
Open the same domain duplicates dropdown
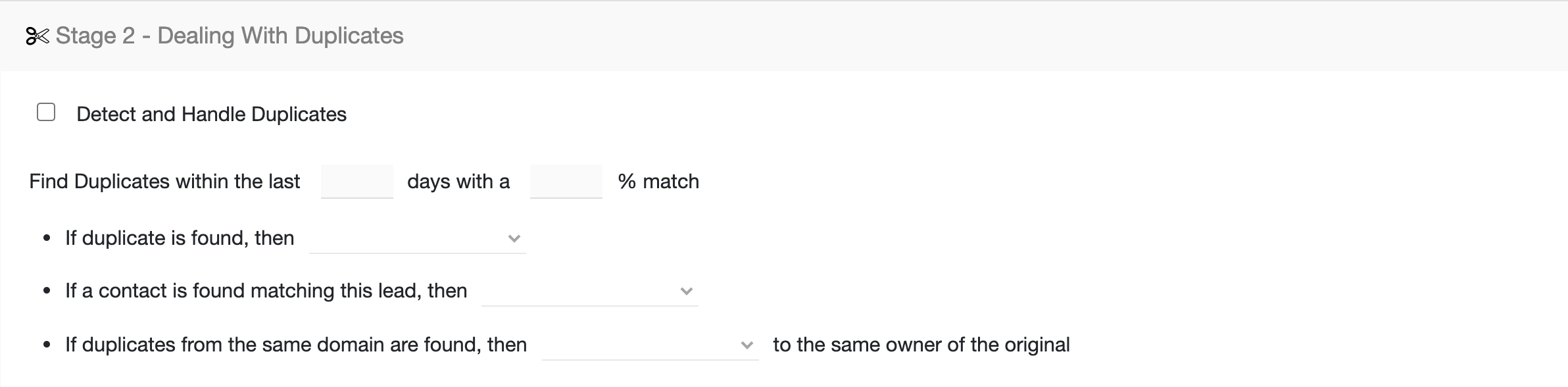tap(650, 344)
